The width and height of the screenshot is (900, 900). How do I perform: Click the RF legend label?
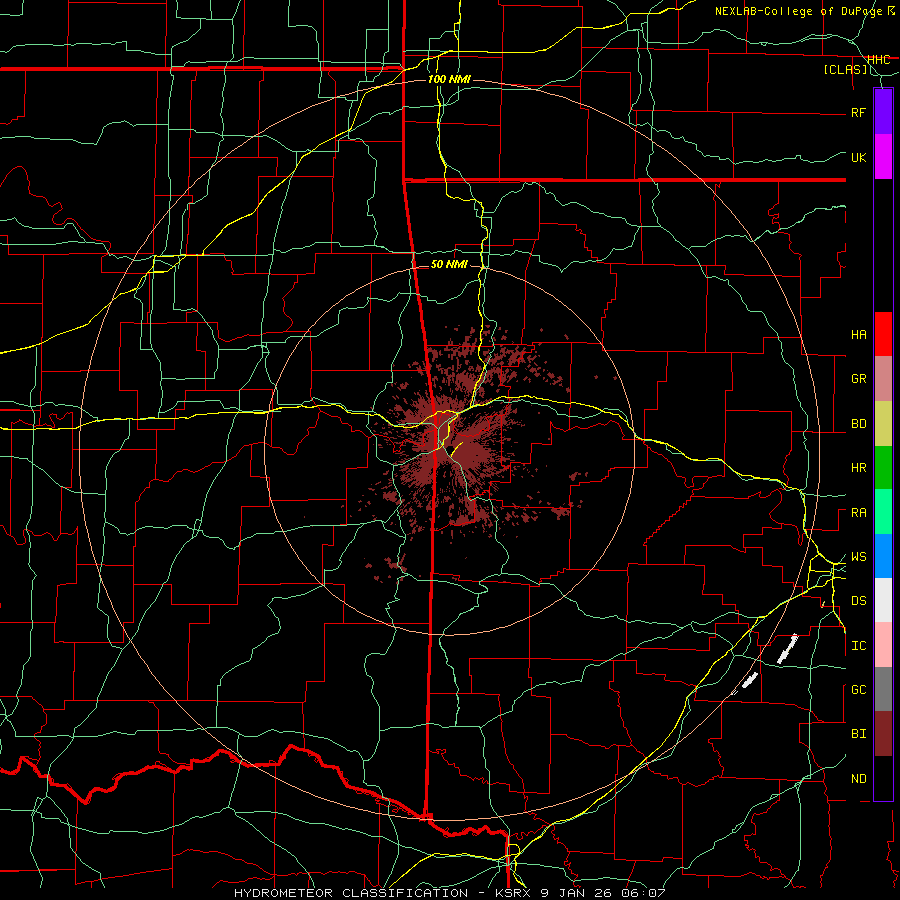coord(859,112)
